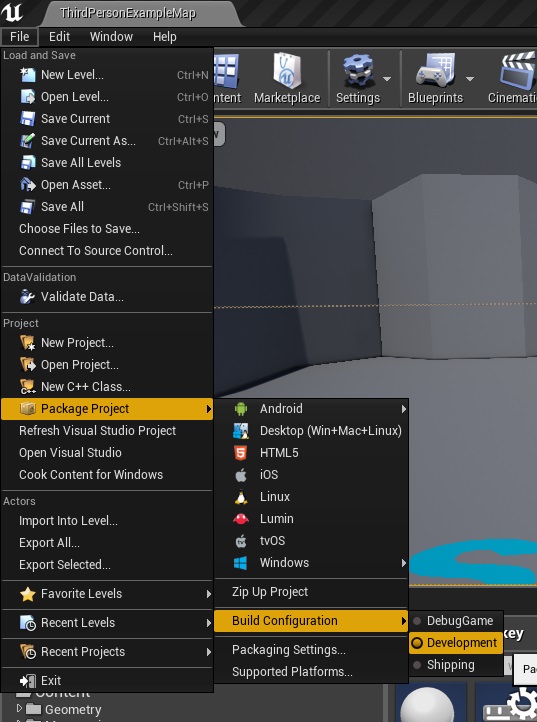Click the Lumin red icon
Image resolution: width=537 pixels, height=722 pixels.
click(x=240, y=519)
